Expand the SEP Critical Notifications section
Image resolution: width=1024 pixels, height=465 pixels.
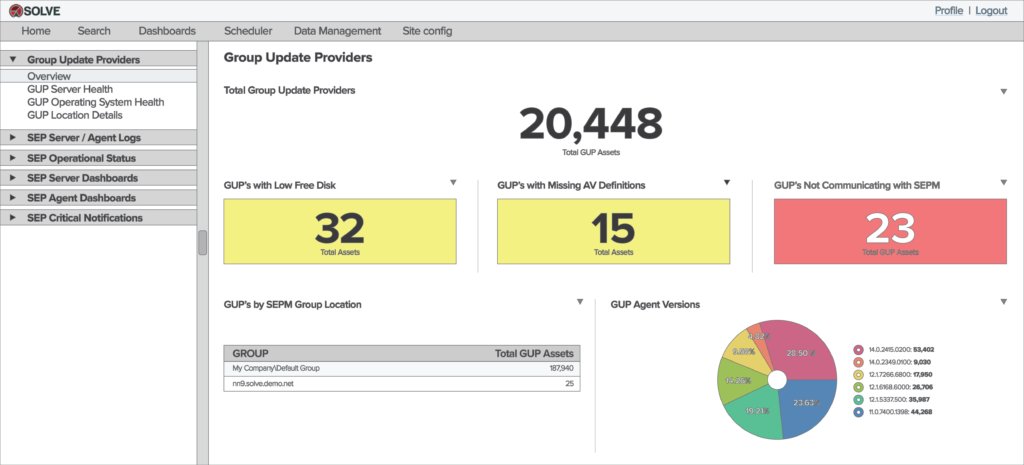click(x=13, y=218)
